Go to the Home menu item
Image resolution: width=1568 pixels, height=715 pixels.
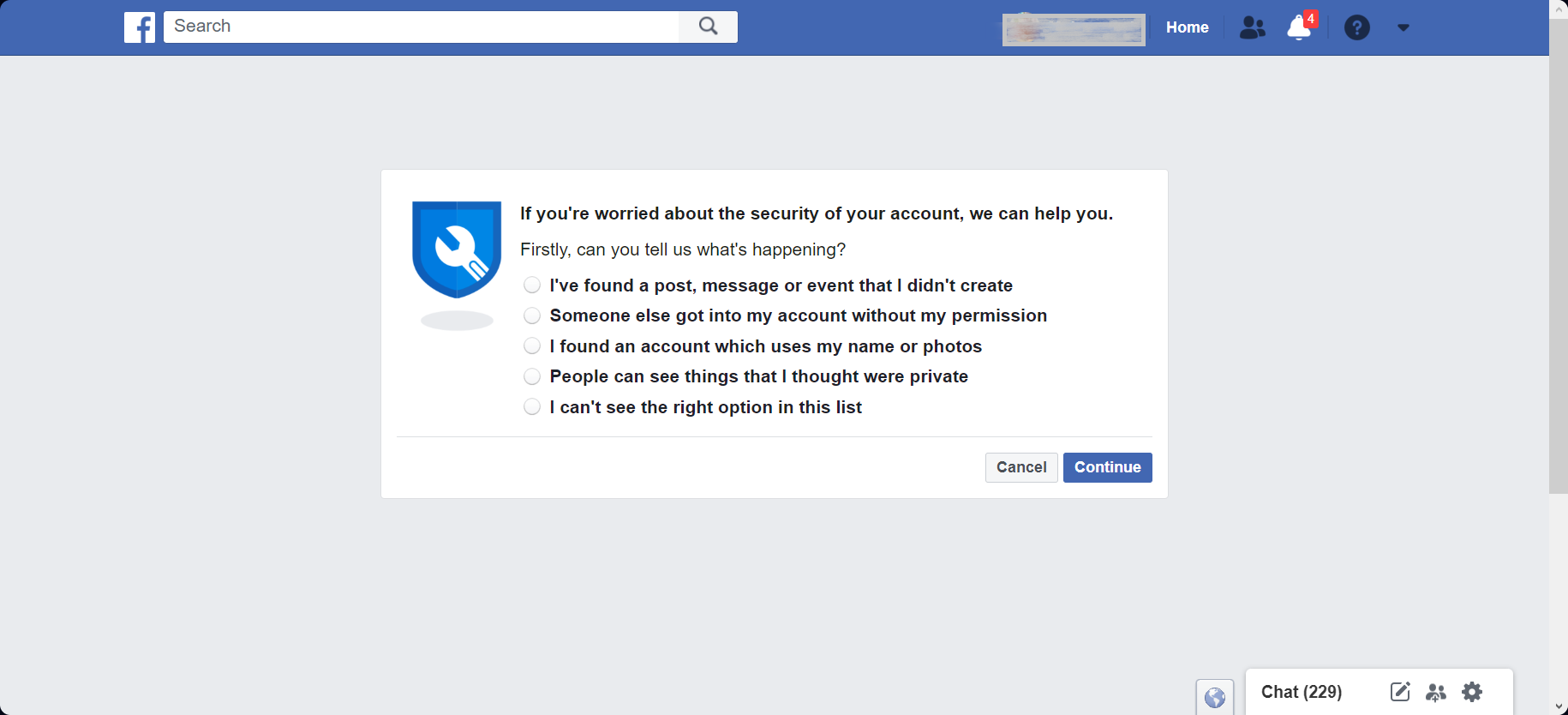click(x=1186, y=27)
